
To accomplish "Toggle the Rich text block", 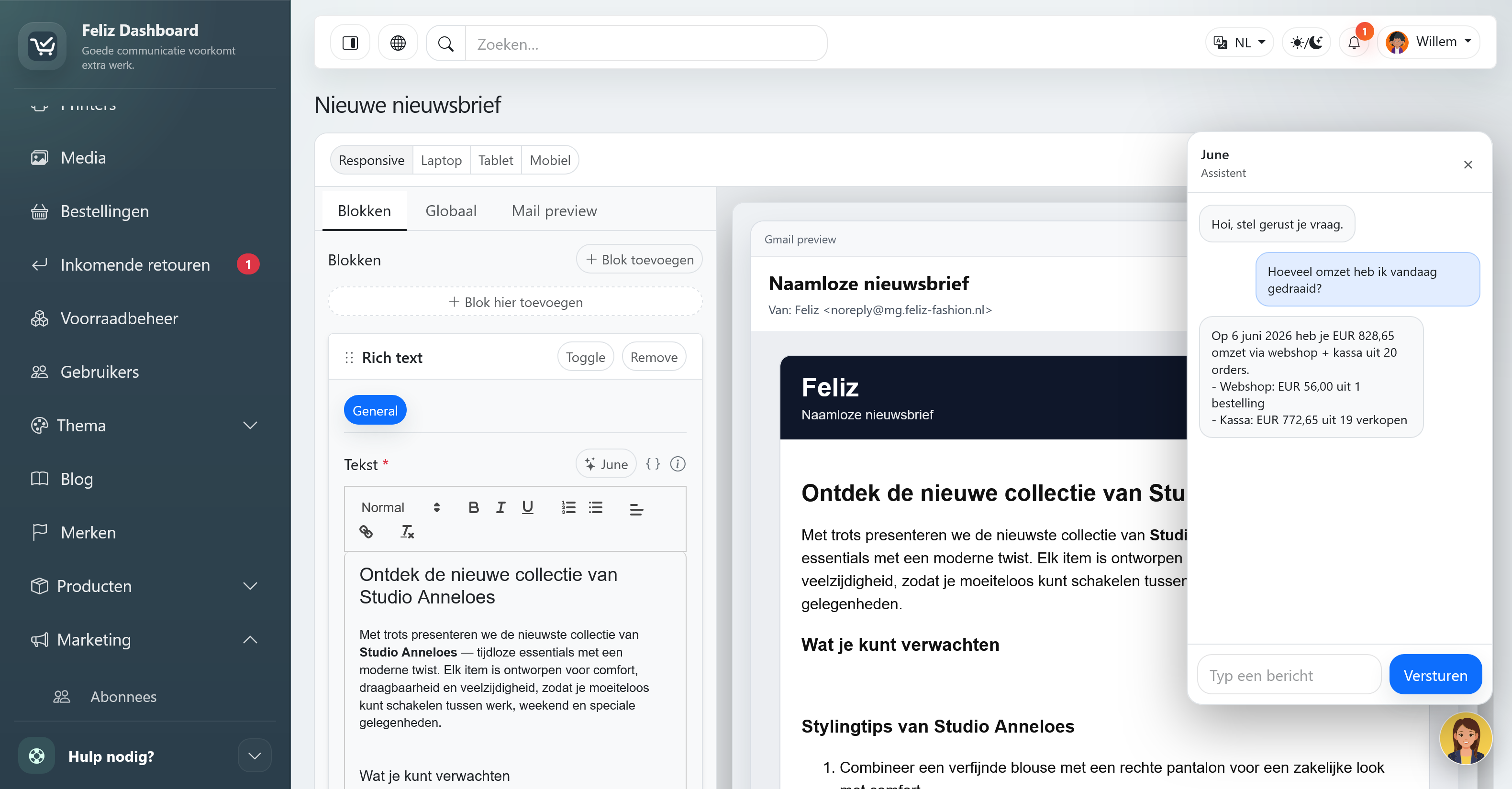I will (x=585, y=357).
